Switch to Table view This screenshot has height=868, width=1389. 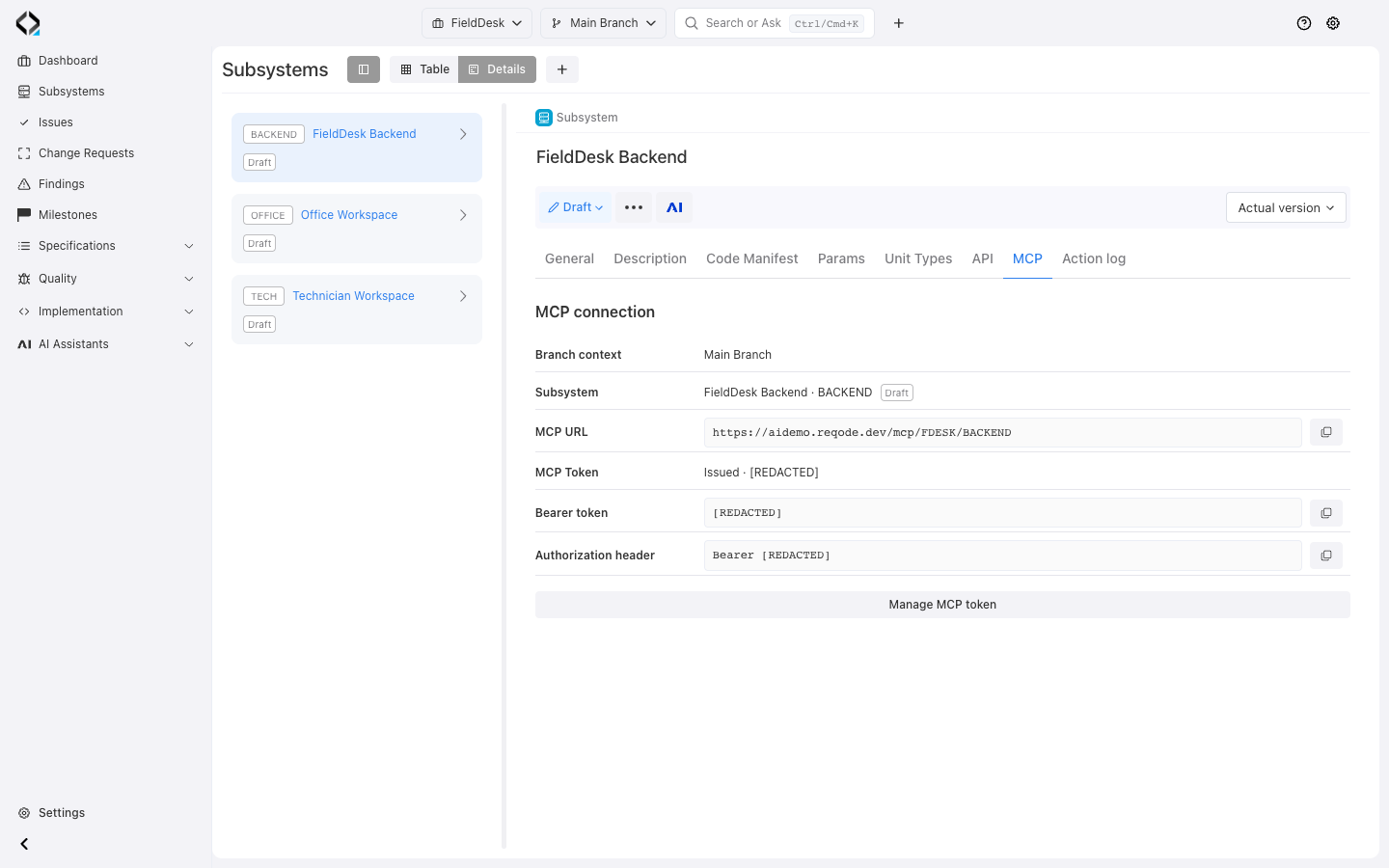pos(424,69)
